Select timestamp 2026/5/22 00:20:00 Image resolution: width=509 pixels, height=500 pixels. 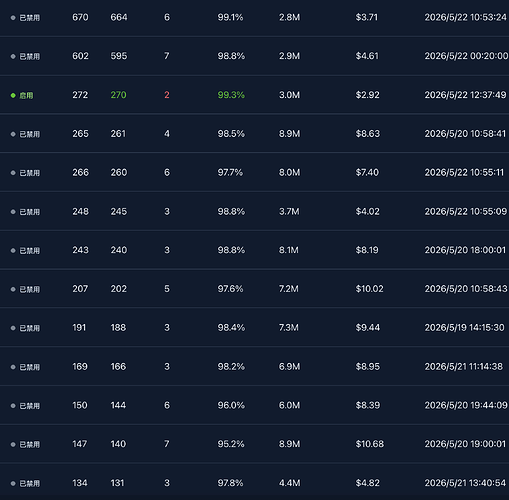(x=466, y=56)
